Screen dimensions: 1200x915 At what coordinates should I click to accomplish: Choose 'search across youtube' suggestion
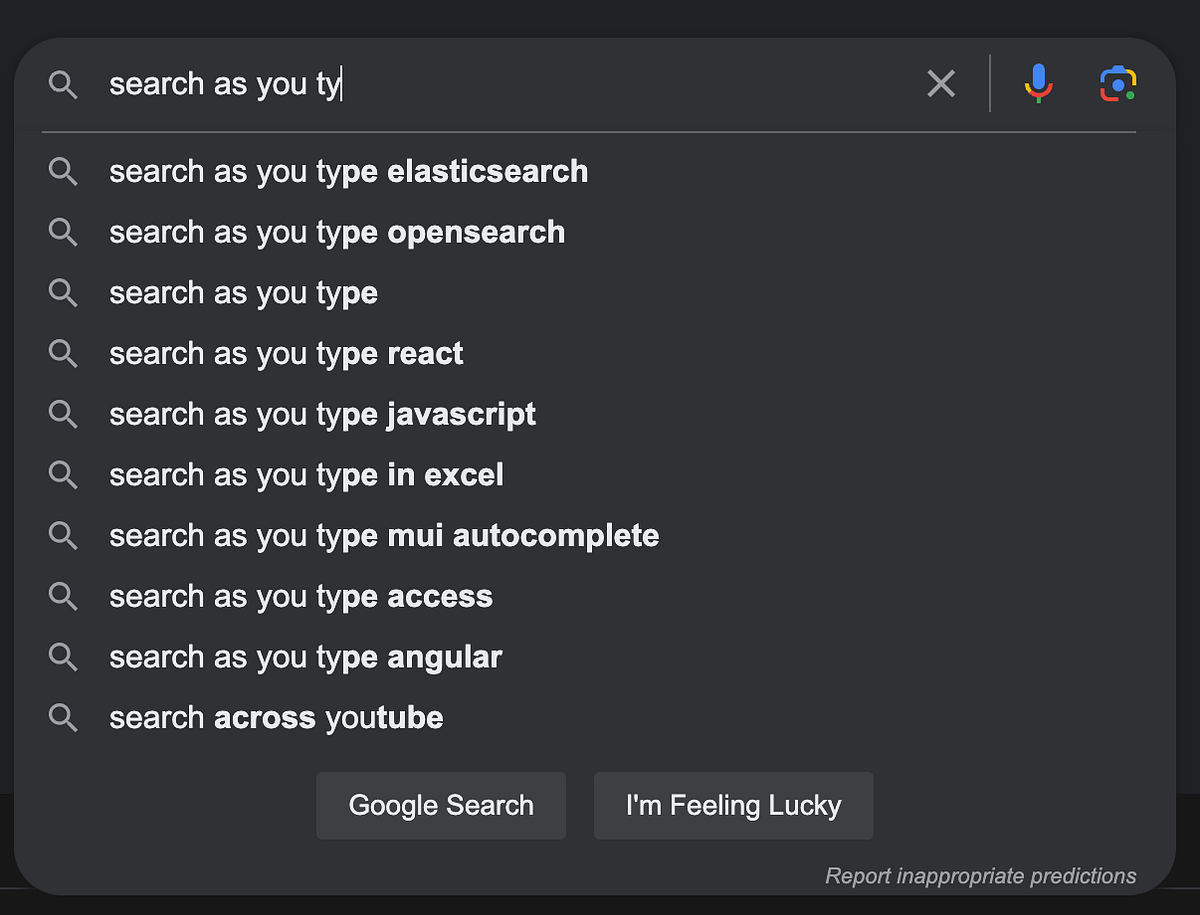pyautogui.click(x=276, y=718)
